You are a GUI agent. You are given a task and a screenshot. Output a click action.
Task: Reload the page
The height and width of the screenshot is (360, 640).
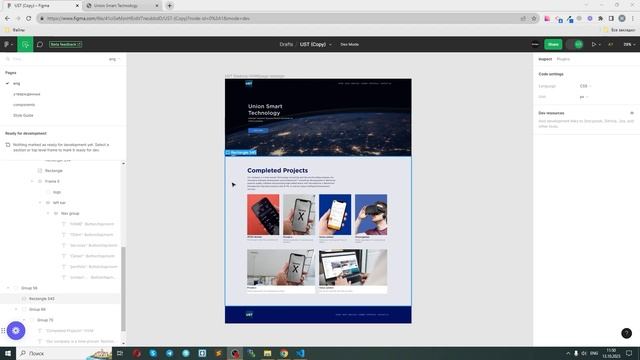click(x=29, y=18)
